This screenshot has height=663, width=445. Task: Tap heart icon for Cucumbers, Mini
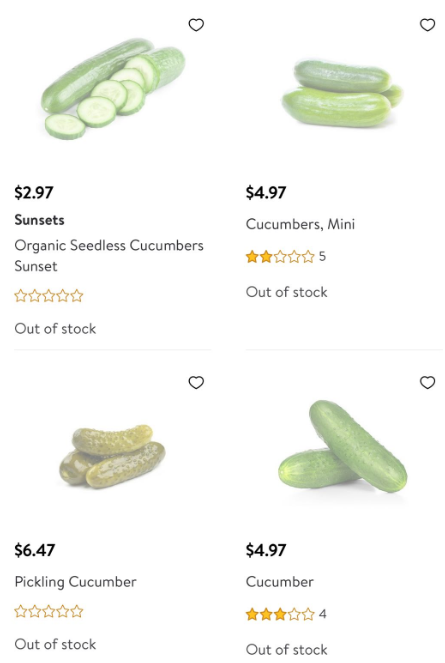[427, 25]
